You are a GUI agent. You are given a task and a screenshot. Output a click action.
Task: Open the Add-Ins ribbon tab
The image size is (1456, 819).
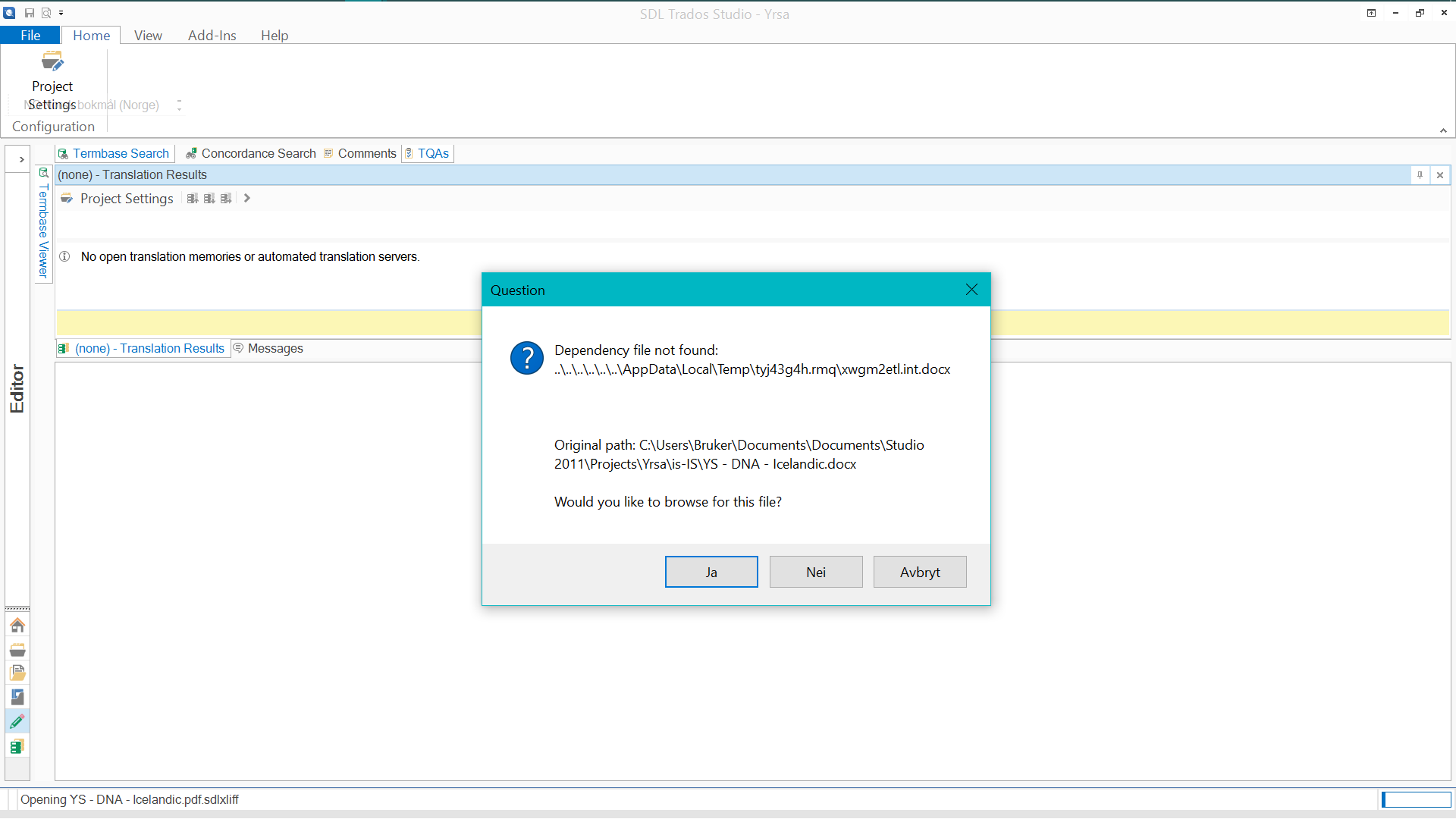pos(212,35)
